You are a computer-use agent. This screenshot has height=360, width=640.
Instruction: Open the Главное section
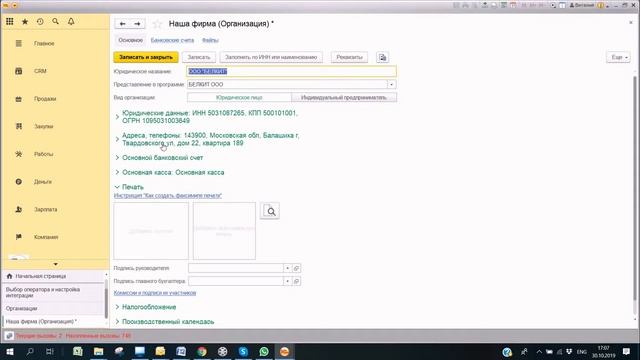(44, 43)
